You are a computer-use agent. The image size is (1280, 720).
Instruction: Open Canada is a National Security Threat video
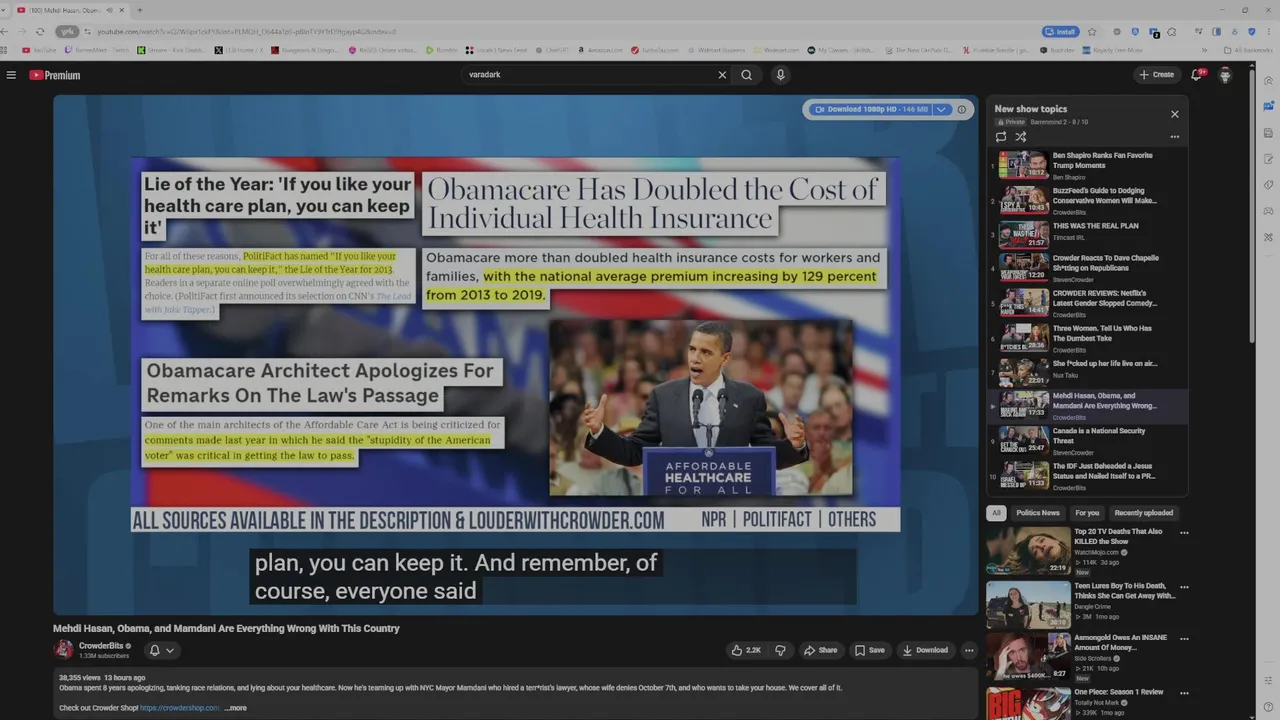1088,441
